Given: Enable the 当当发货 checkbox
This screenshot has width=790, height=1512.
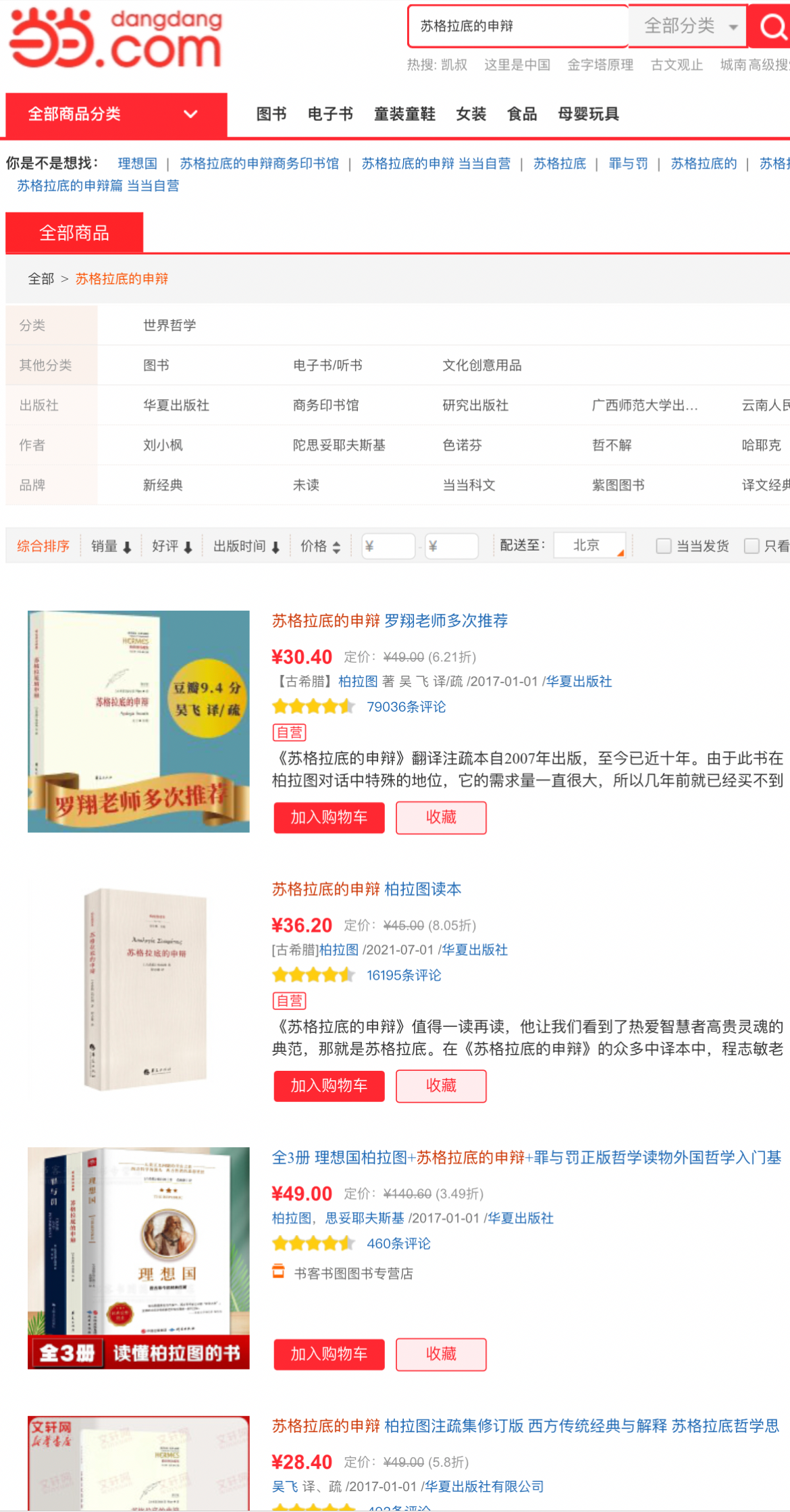Looking at the screenshot, I should pyautogui.click(x=664, y=546).
